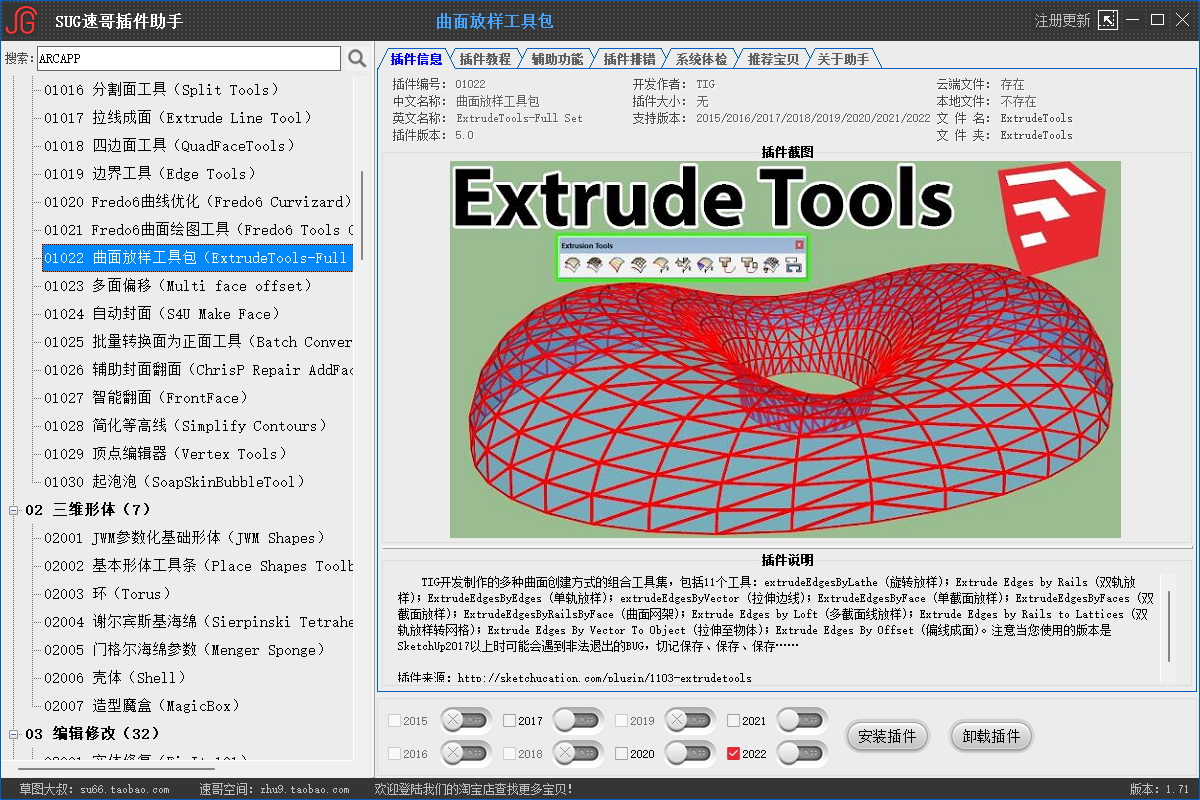Select 01020 Fredo6曲线优化 (Curvizard)
1200x800 pixels.
[x=197, y=202]
